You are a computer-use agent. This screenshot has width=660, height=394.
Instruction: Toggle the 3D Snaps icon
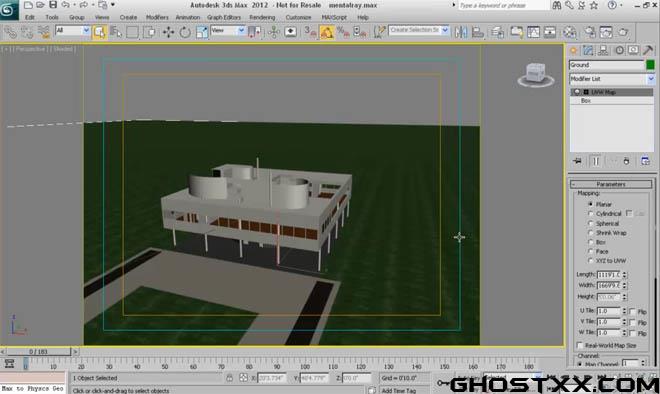coord(310,32)
